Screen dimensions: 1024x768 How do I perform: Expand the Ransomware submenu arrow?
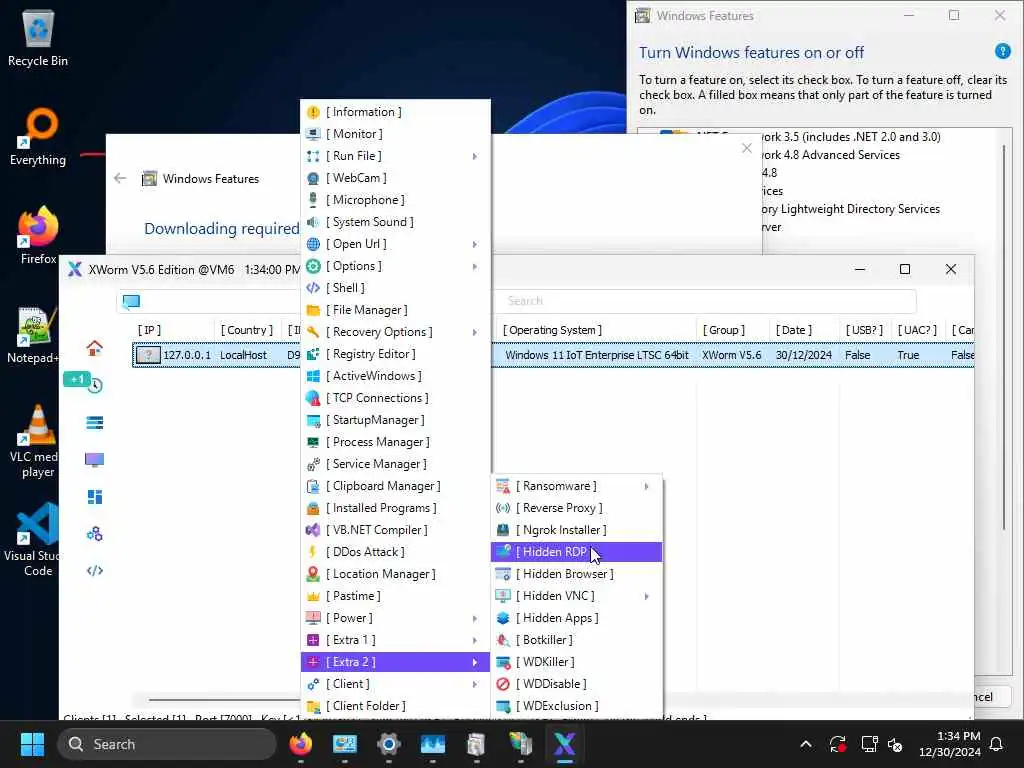click(647, 487)
